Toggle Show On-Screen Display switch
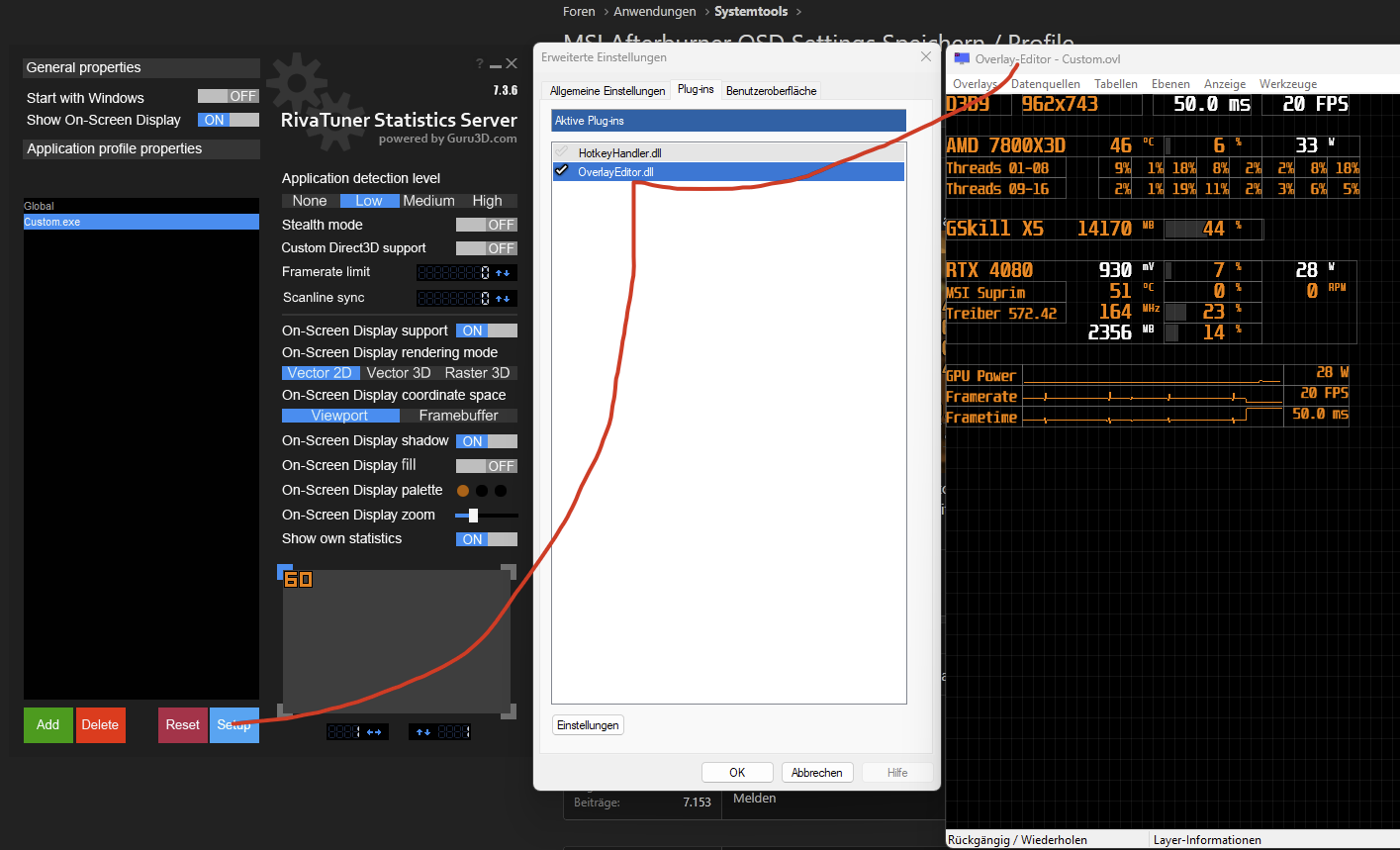 pos(228,120)
